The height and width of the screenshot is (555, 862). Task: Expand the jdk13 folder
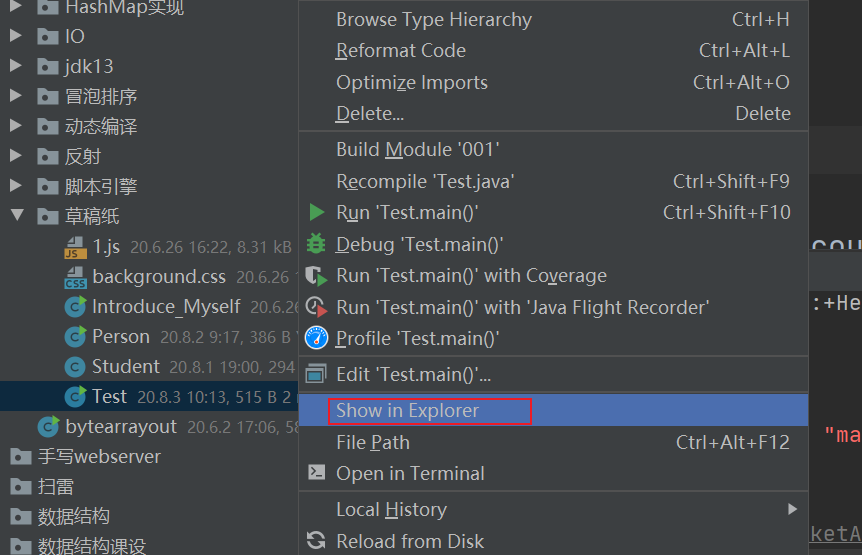pos(16,66)
